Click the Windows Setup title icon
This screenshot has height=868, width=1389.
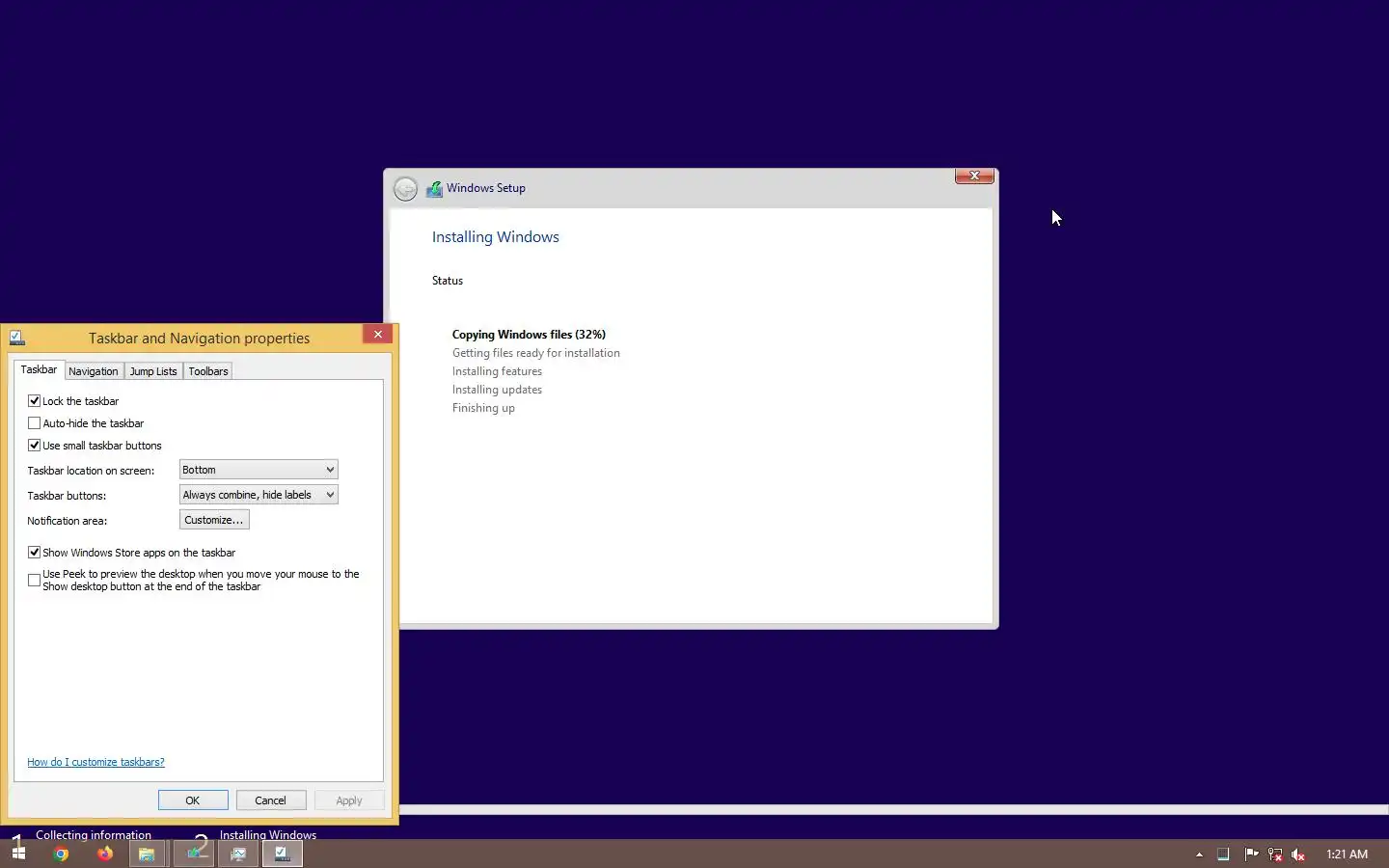point(434,189)
